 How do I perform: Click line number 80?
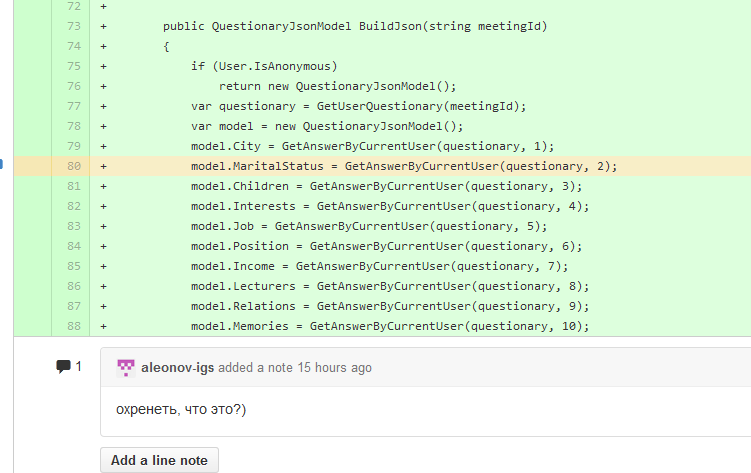pos(74,166)
